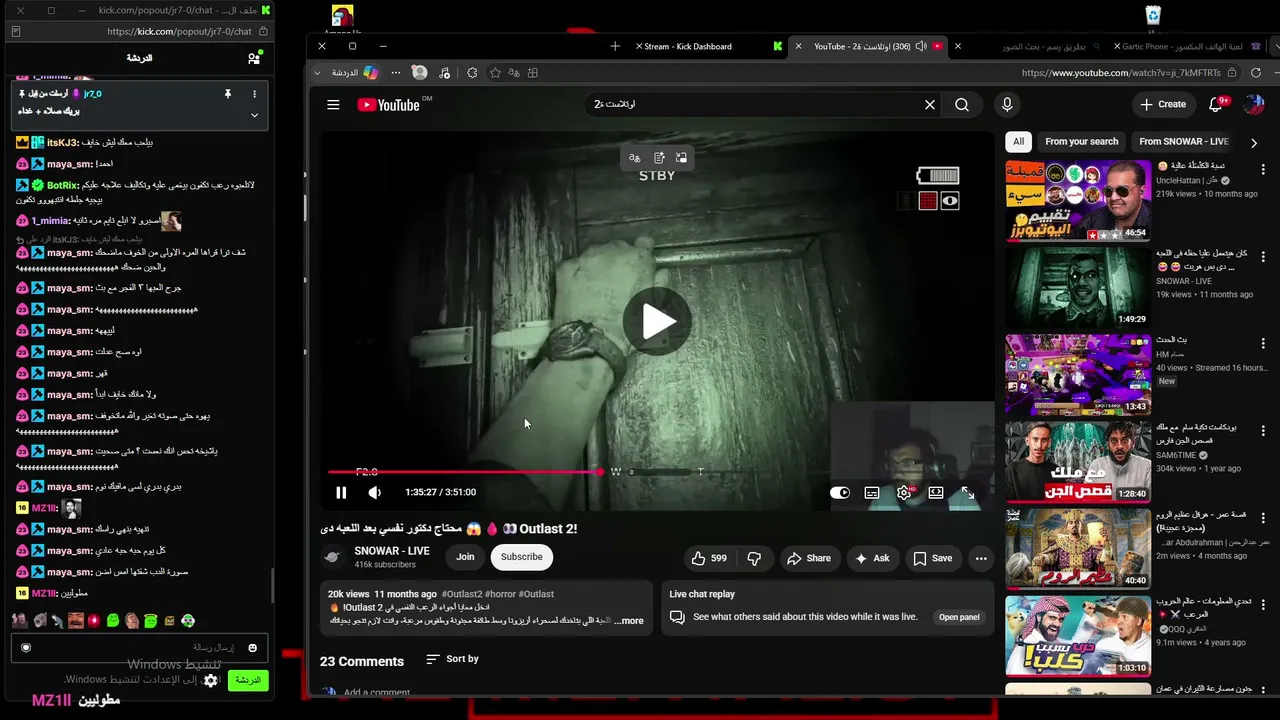The height and width of the screenshot is (720, 1280).
Task: Focus the Add a comment field
Action: (x=377, y=692)
